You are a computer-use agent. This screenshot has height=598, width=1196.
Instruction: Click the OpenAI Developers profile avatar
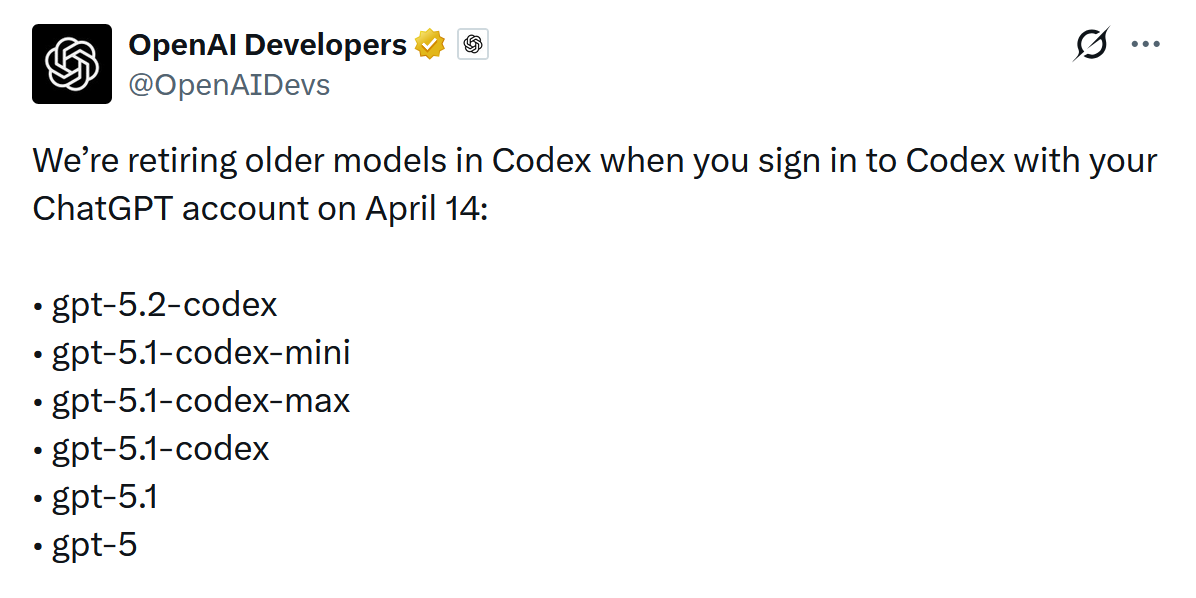(72, 64)
